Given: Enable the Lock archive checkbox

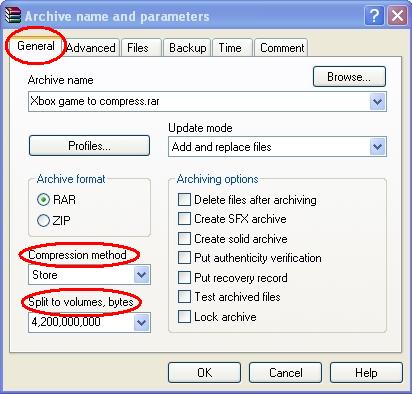Looking at the screenshot, I should point(184,316).
